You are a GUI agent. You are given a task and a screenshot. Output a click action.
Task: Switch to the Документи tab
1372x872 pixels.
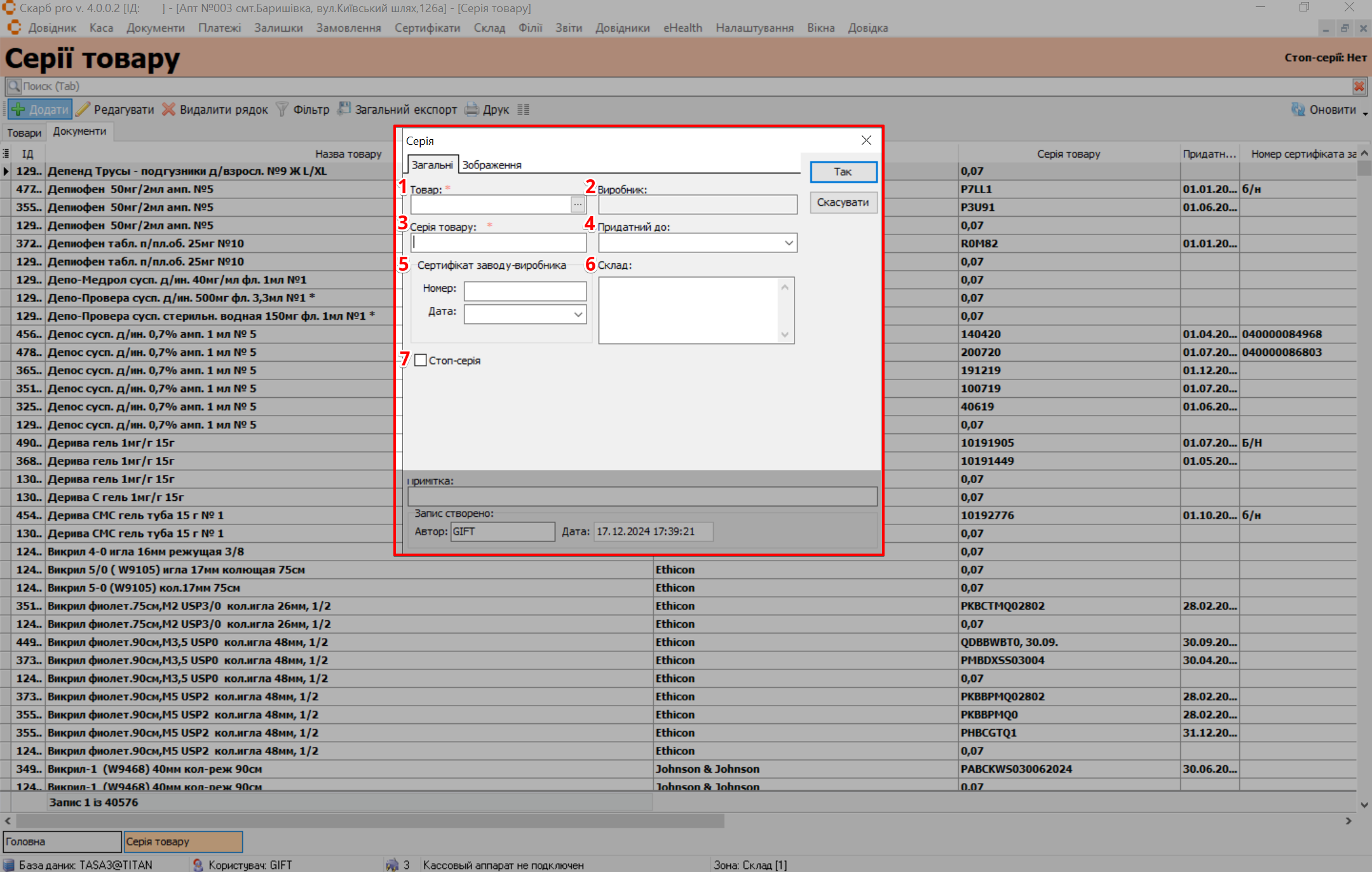click(79, 132)
